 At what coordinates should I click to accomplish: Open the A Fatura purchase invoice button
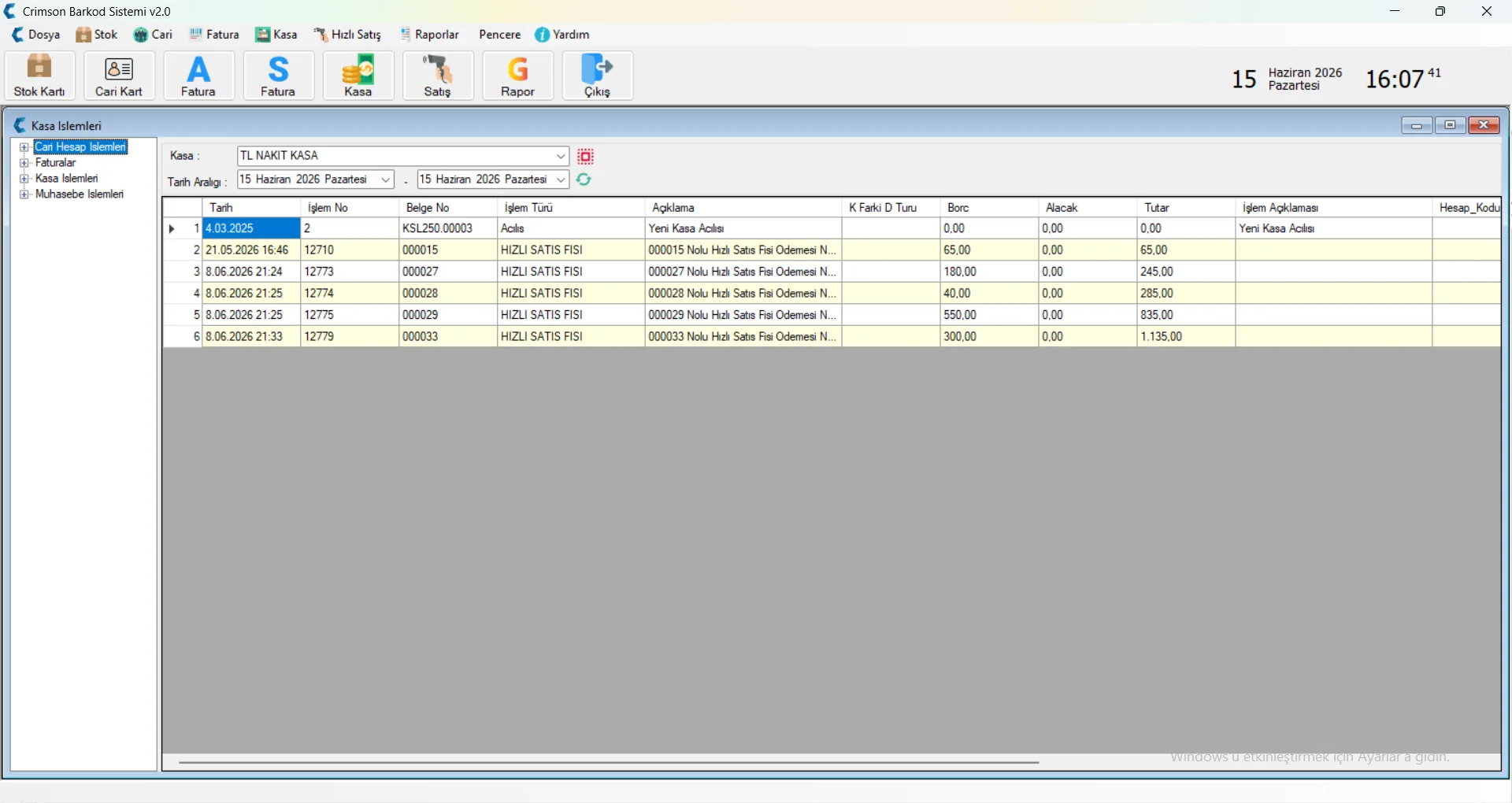[199, 76]
